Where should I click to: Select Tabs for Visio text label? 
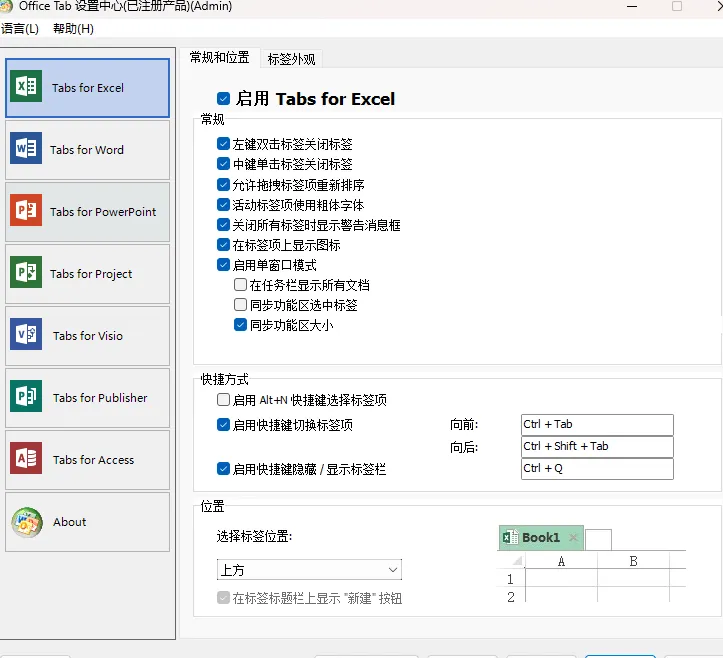(88, 336)
